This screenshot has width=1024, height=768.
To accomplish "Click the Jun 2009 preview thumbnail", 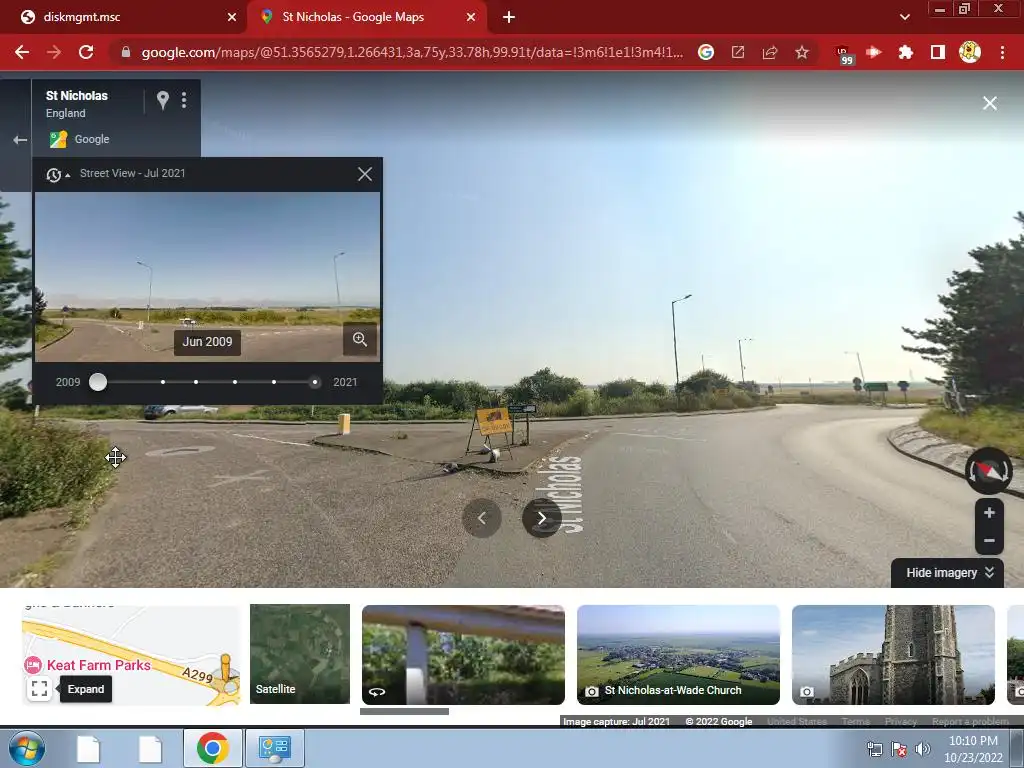I will coord(207,277).
